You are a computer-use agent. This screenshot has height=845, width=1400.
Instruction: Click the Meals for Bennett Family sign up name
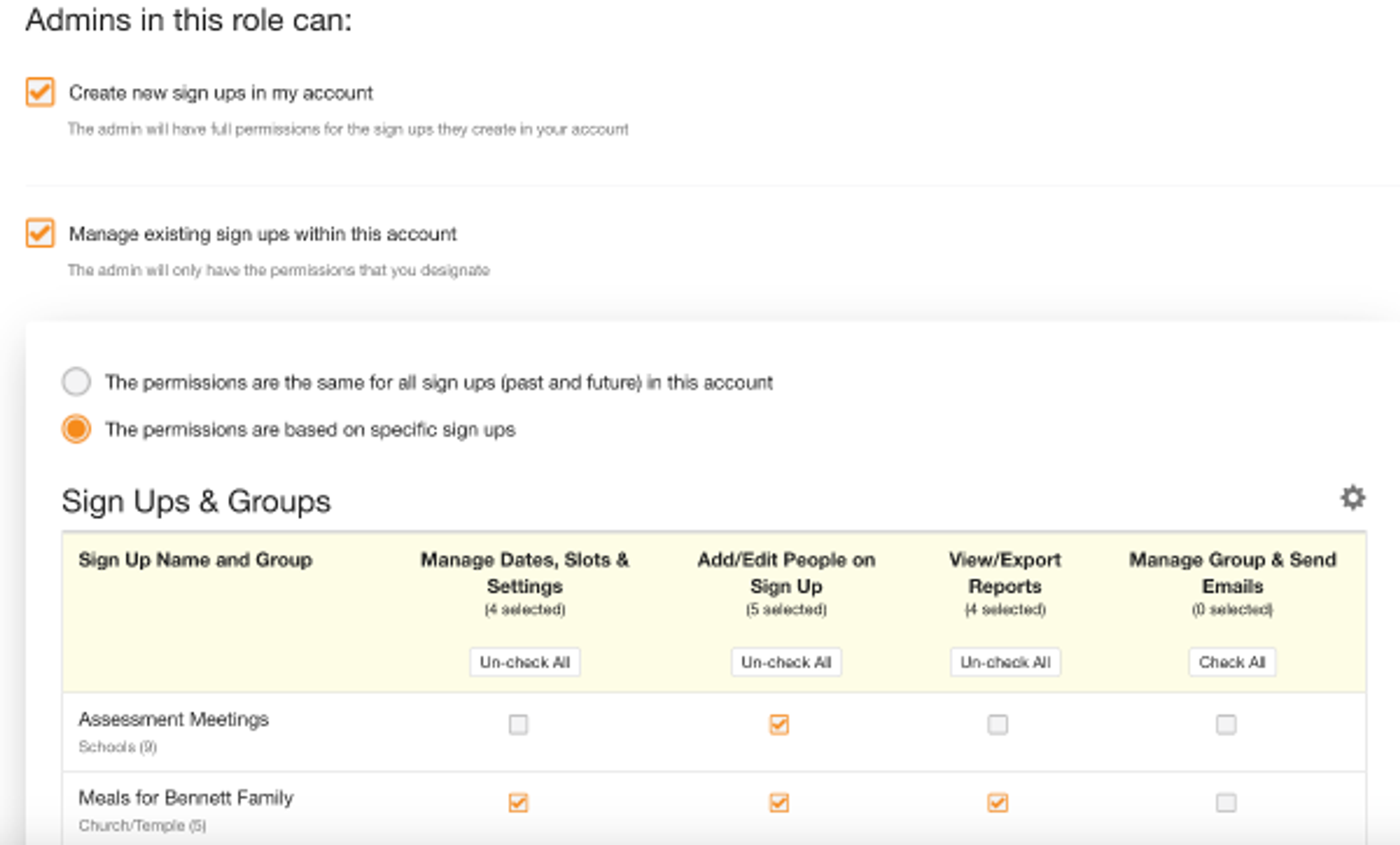[x=186, y=798]
